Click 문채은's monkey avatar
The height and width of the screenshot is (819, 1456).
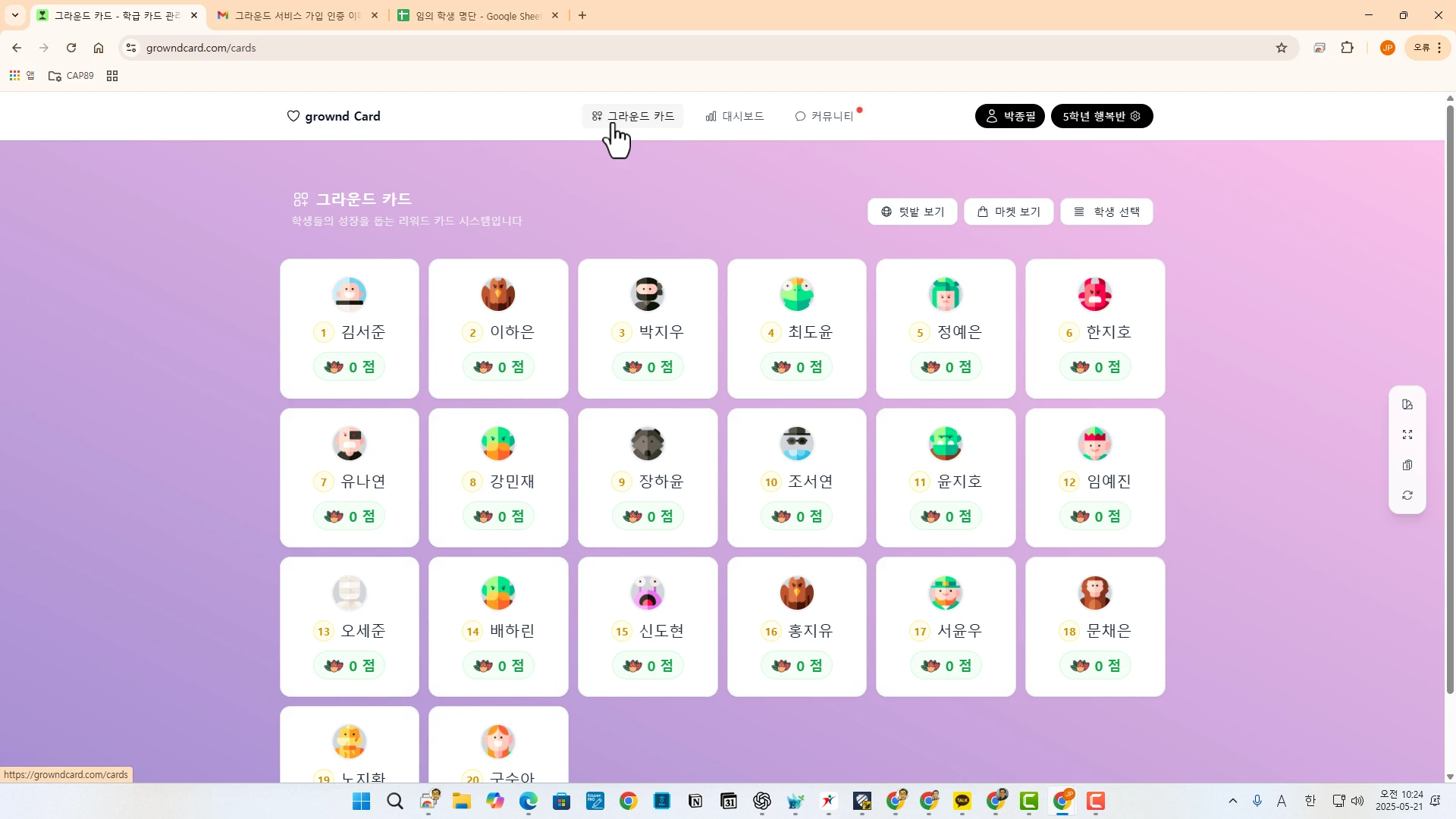tap(1095, 593)
